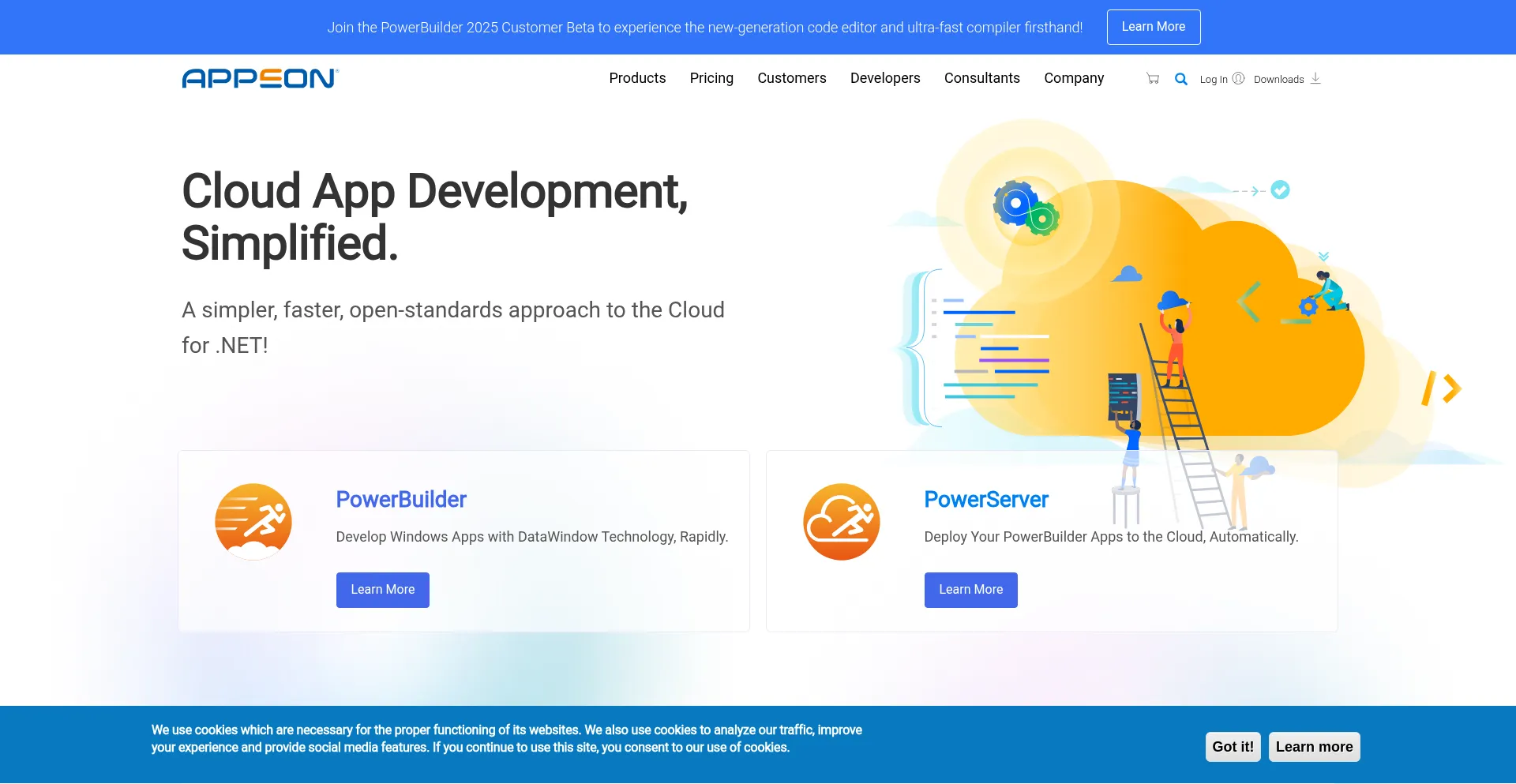Click the 'Develop Windows Apps with DataWindow Technology' text
This screenshot has width=1516, height=784.
click(532, 537)
